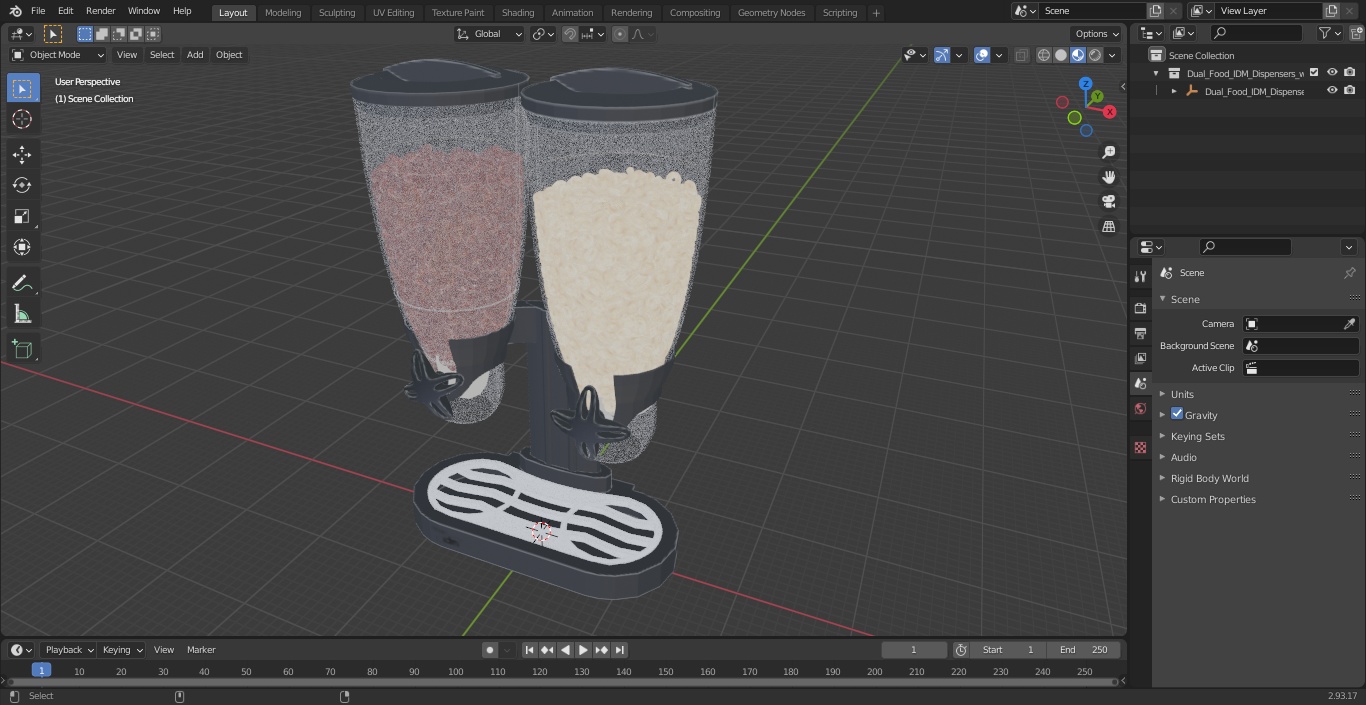Toggle Gravity checkbox
The height and width of the screenshot is (705, 1366).
click(1177, 414)
